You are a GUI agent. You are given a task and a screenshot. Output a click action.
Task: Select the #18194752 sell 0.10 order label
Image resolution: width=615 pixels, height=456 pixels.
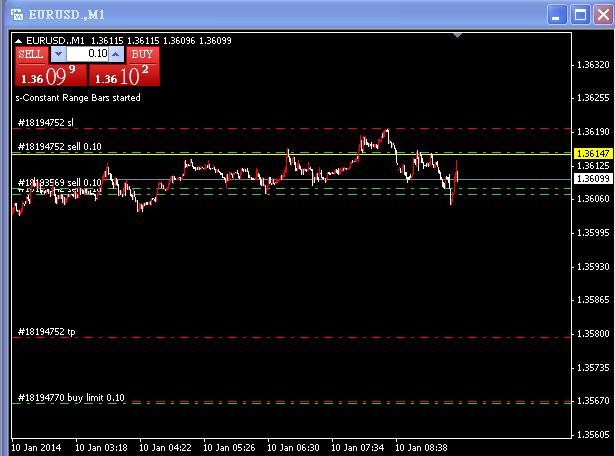pyautogui.click(x=60, y=147)
